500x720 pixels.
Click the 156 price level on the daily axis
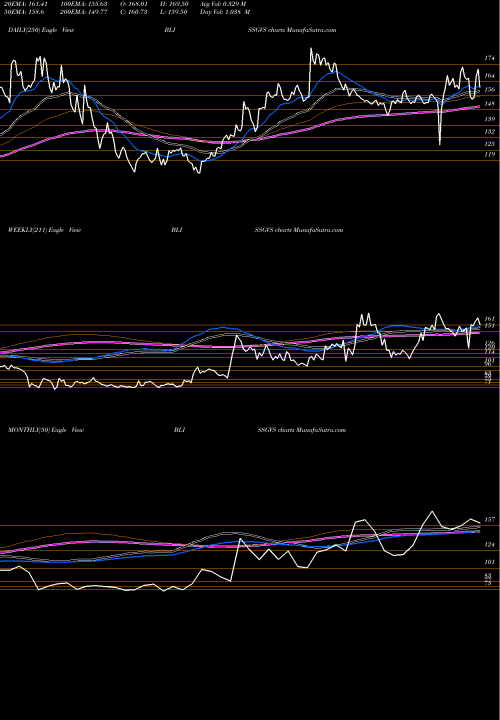[x=489, y=90]
